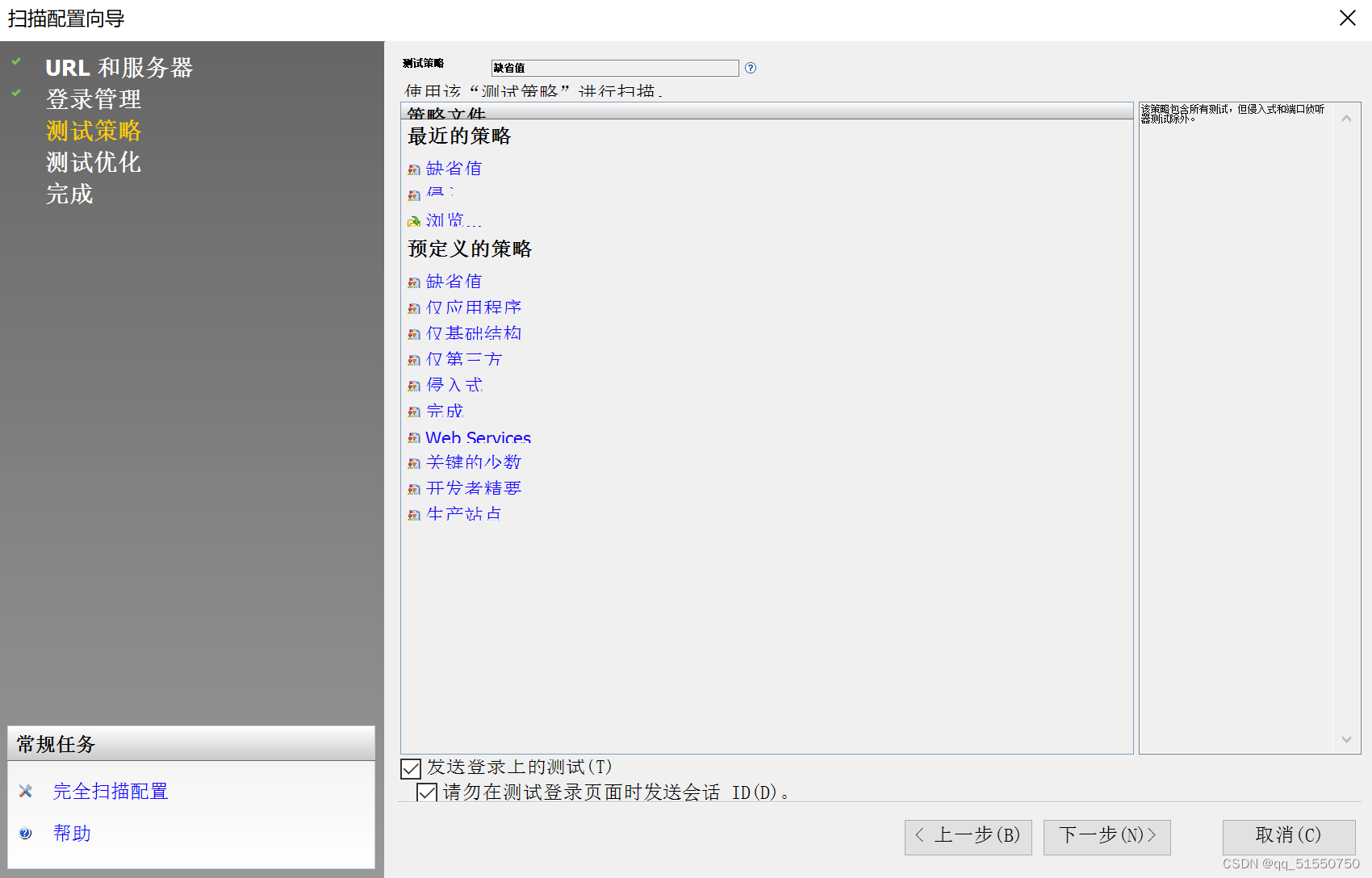
Task: Toggle the 请勿在测试登录页面时发送会话 ID(D) checkbox
Action: pyautogui.click(x=427, y=792)
